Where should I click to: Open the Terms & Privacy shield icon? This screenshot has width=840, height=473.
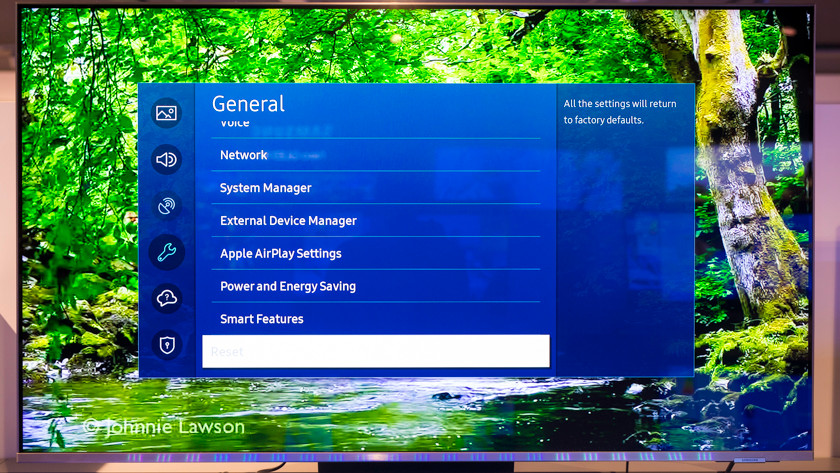coord(166,345)
